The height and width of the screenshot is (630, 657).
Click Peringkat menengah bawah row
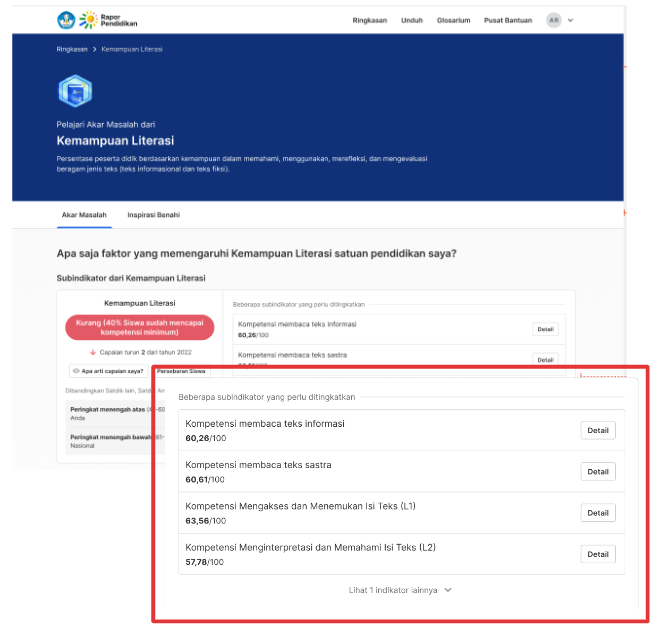click(x=115, y=441)
